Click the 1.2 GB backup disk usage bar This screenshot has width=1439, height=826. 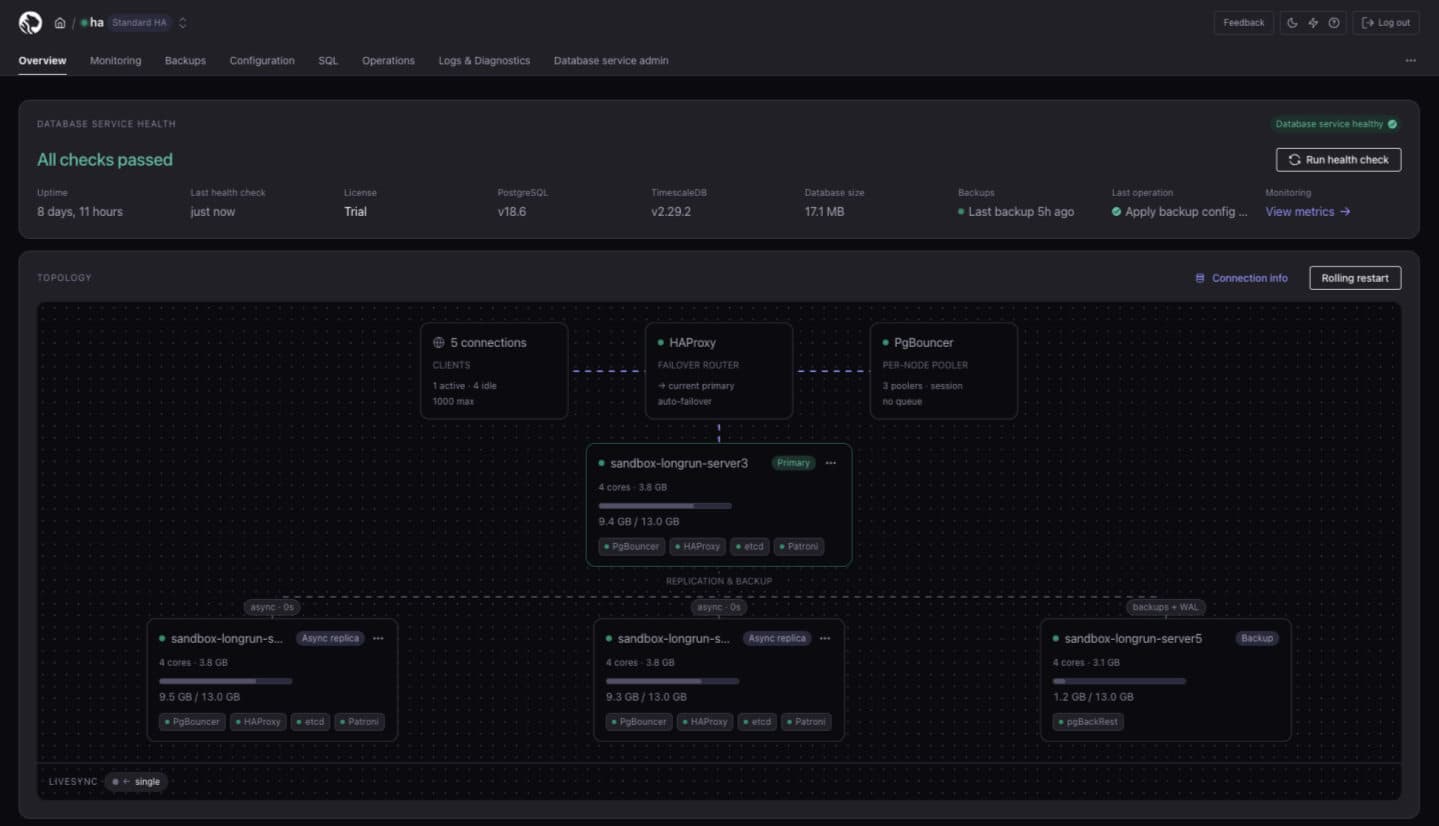1119,681
